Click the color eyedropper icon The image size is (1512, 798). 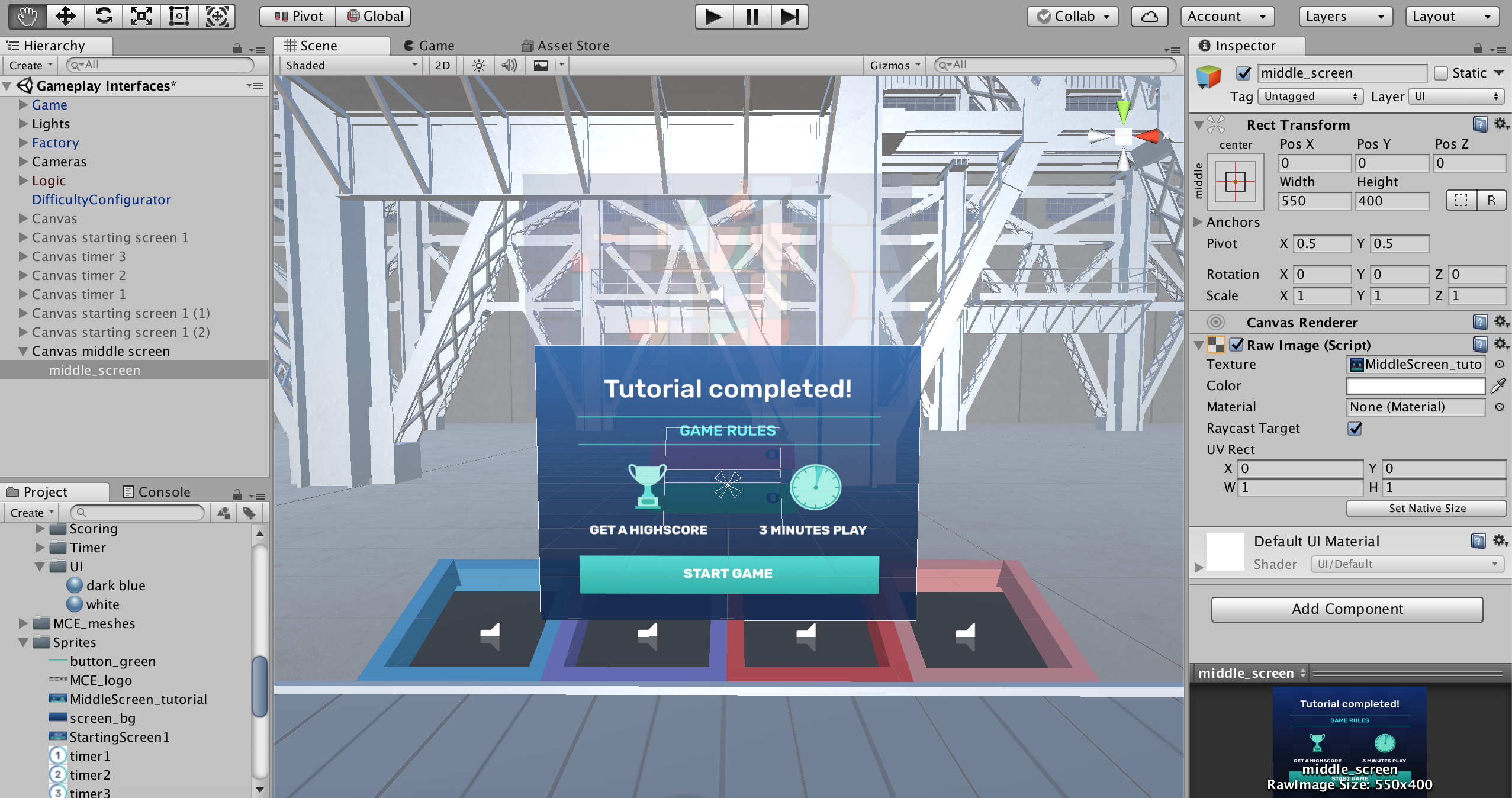tap(1498, 386)
